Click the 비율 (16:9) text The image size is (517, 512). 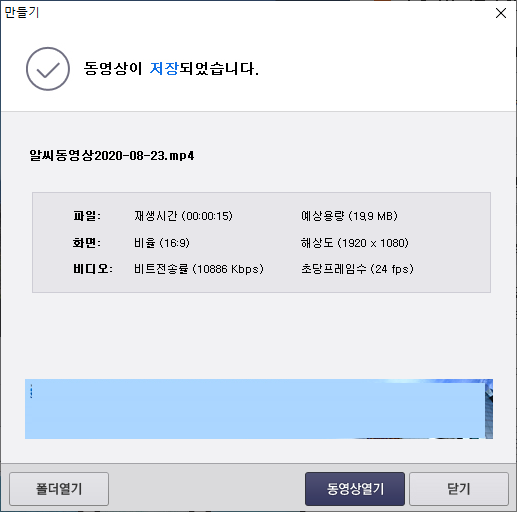coord(162,243)
